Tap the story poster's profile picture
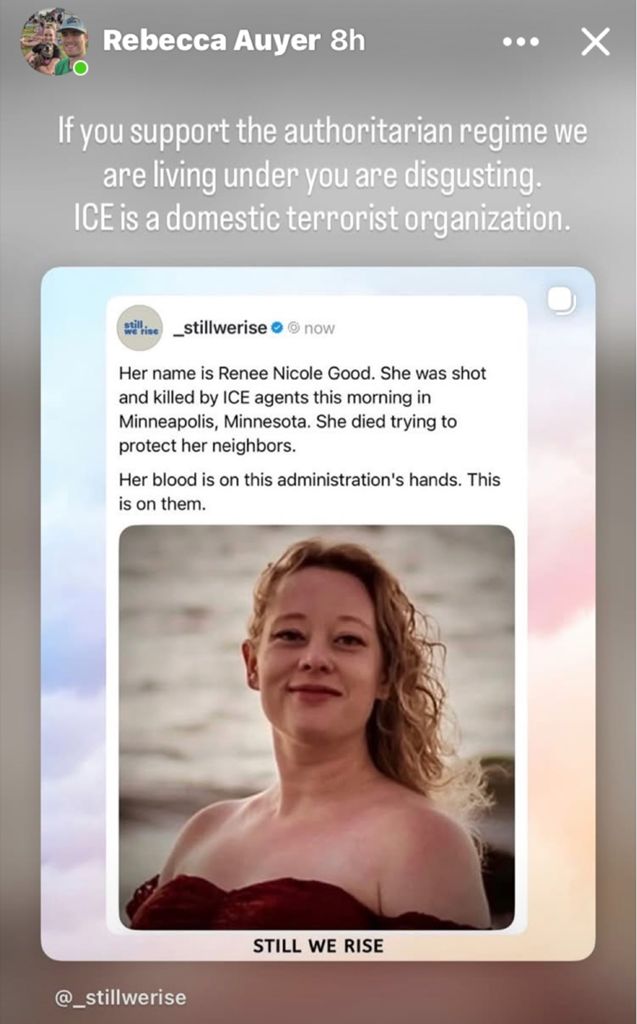 (54, 42)
